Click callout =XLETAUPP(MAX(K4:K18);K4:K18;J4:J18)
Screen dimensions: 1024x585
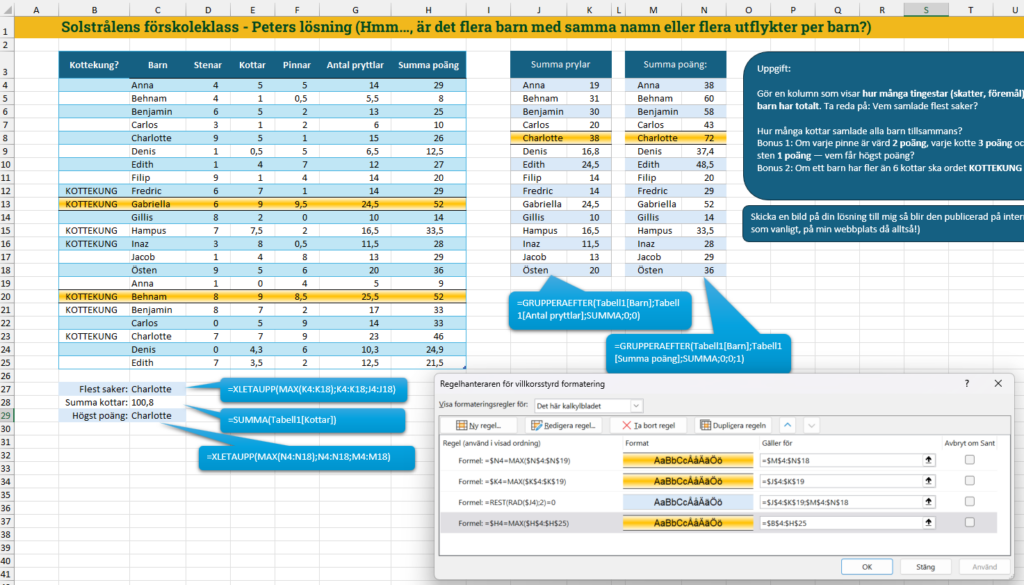pos(312,389)
